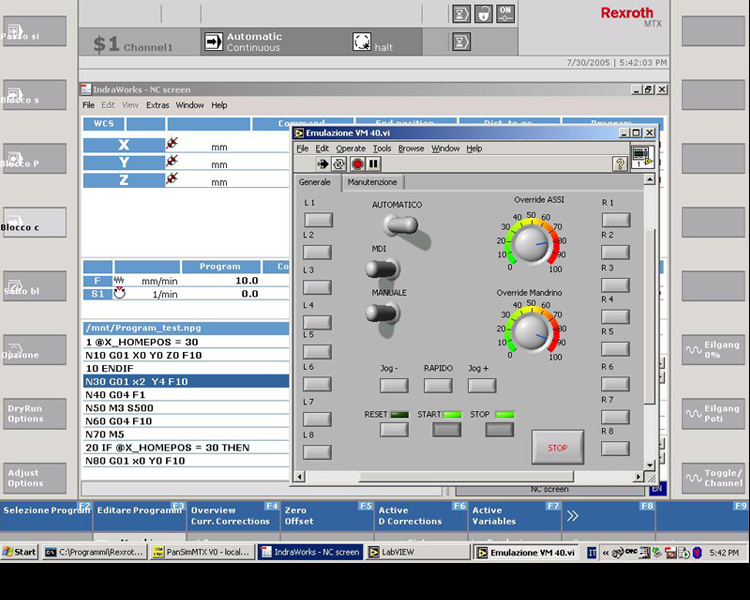Click the DryRun Options side button
The image size is (750, 600).
click(x=35, y=413)
